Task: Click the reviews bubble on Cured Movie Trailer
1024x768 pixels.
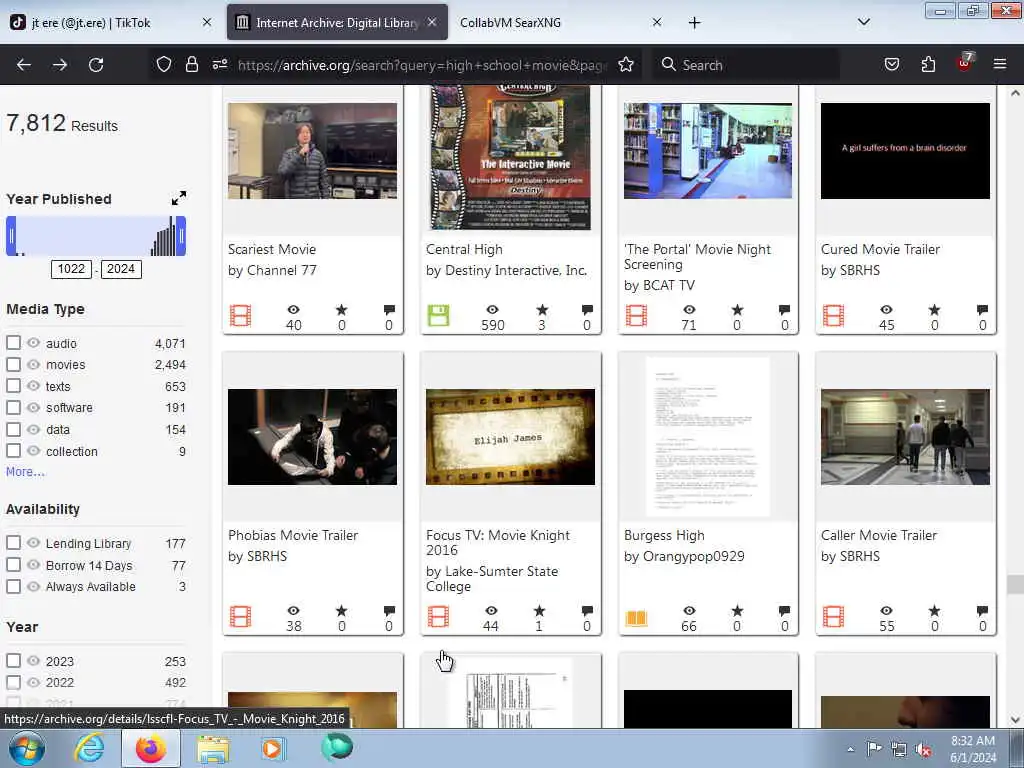Action: click(x=982, y=310)
